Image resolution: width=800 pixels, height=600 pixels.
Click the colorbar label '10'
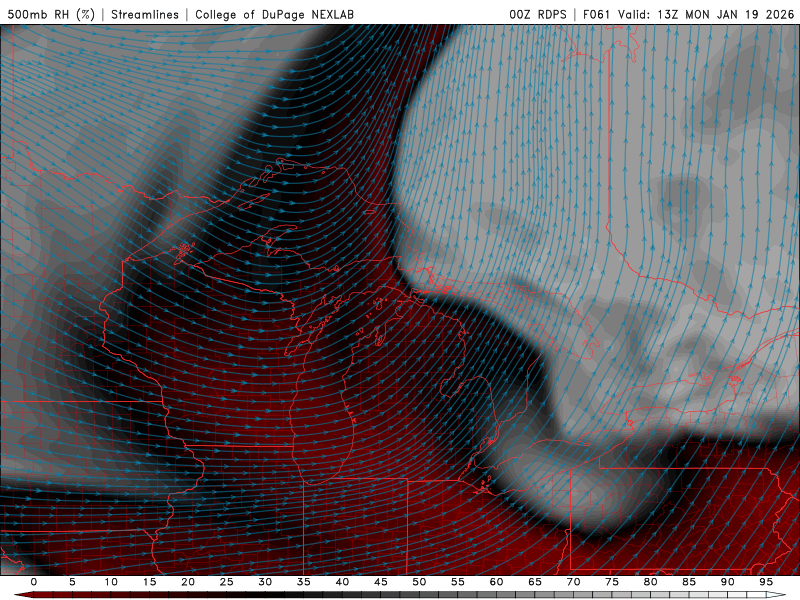pos(111,582)
